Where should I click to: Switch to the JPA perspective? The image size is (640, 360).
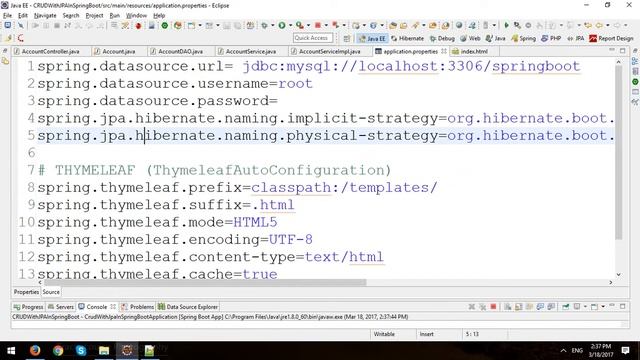(576, 38)
